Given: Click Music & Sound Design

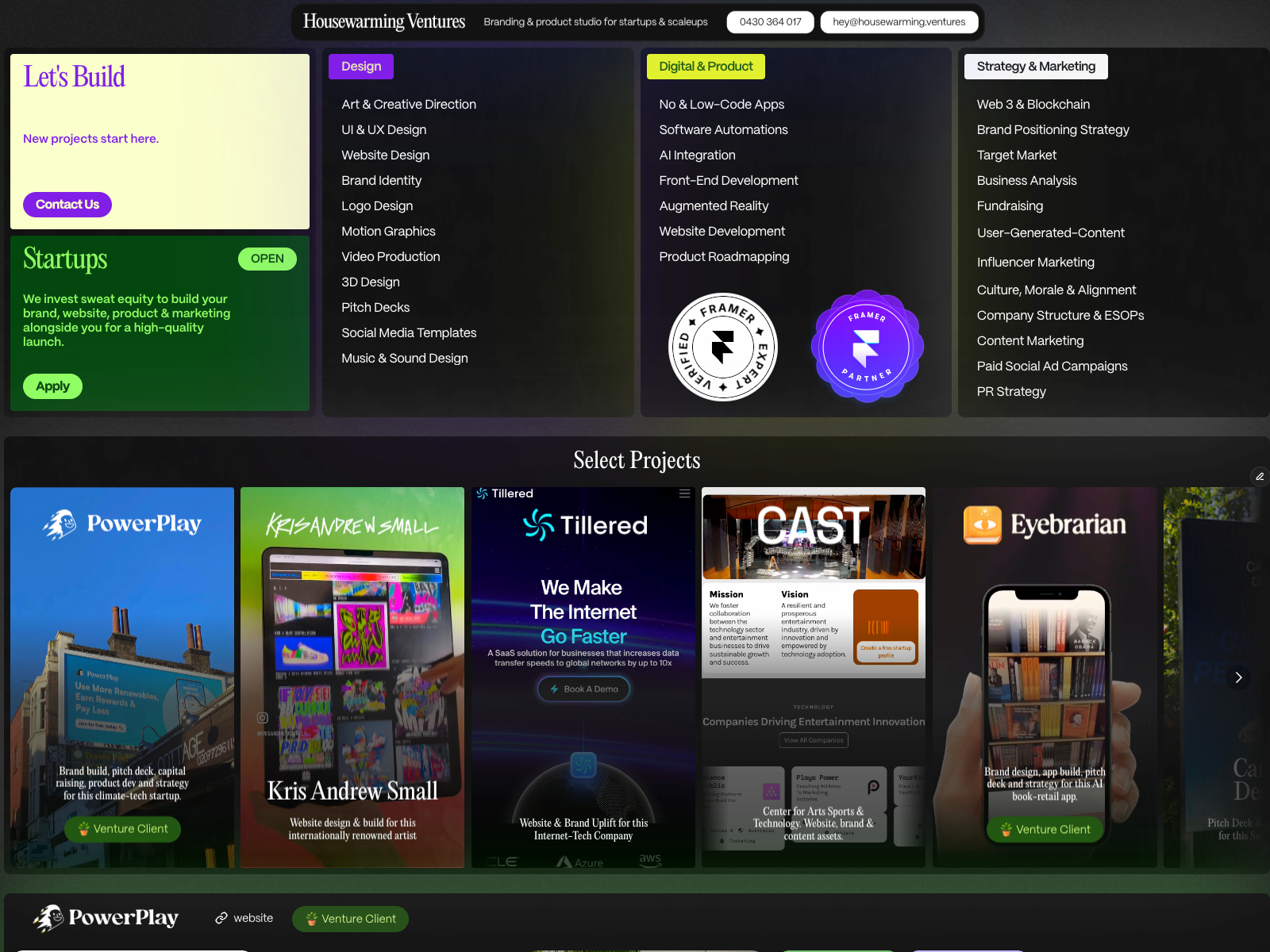Looking at the screenshot, I should click(x=405, y=359).
